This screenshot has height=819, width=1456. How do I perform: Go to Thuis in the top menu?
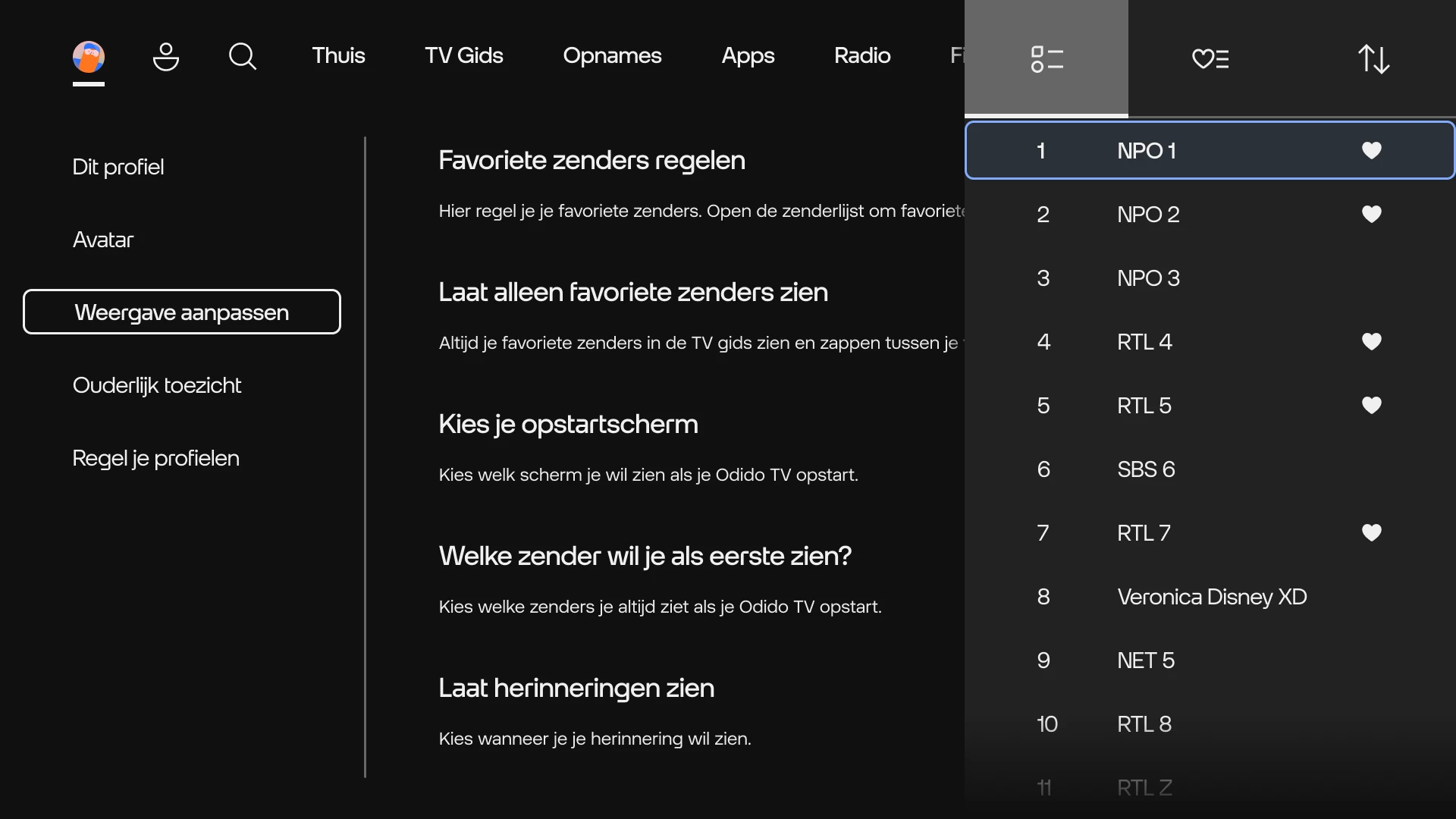click(338, 55)
